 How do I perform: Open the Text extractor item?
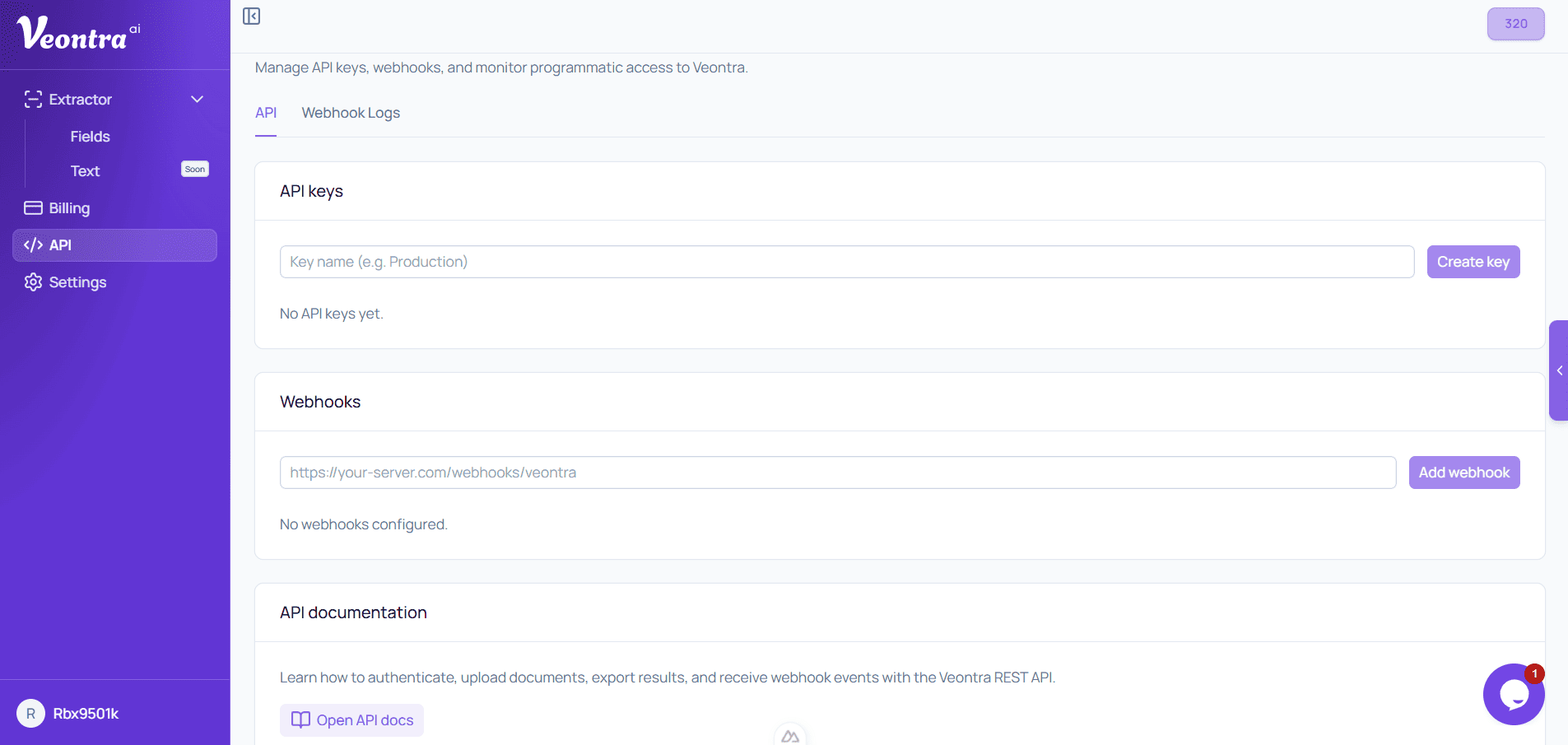pos(85,171)
